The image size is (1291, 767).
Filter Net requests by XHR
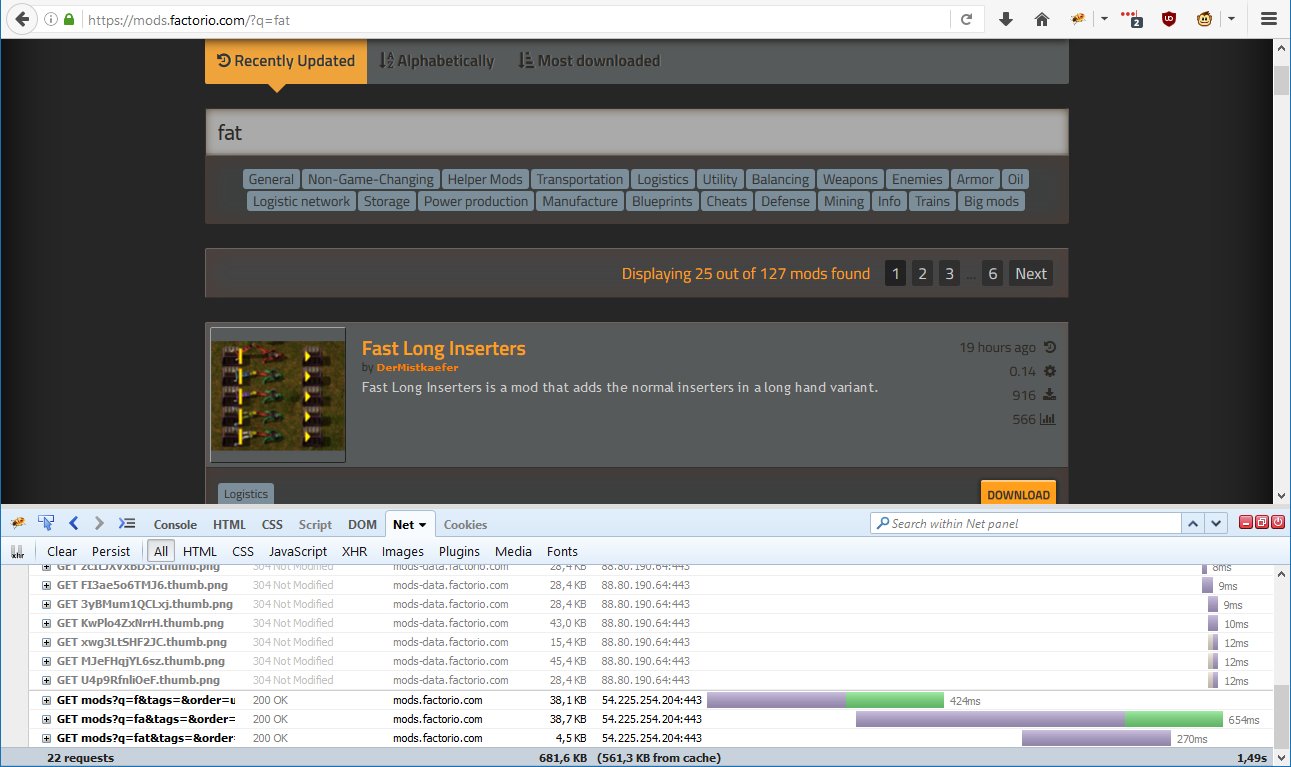(354, 551)
